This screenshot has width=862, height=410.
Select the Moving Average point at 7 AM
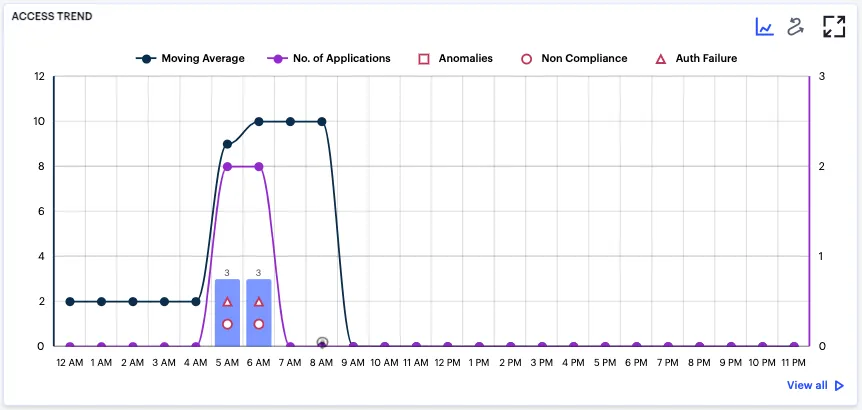coord(290,121)
